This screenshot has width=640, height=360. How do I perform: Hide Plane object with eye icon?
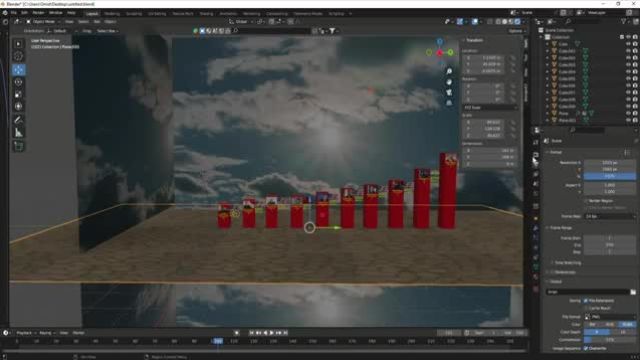point(628,113)
